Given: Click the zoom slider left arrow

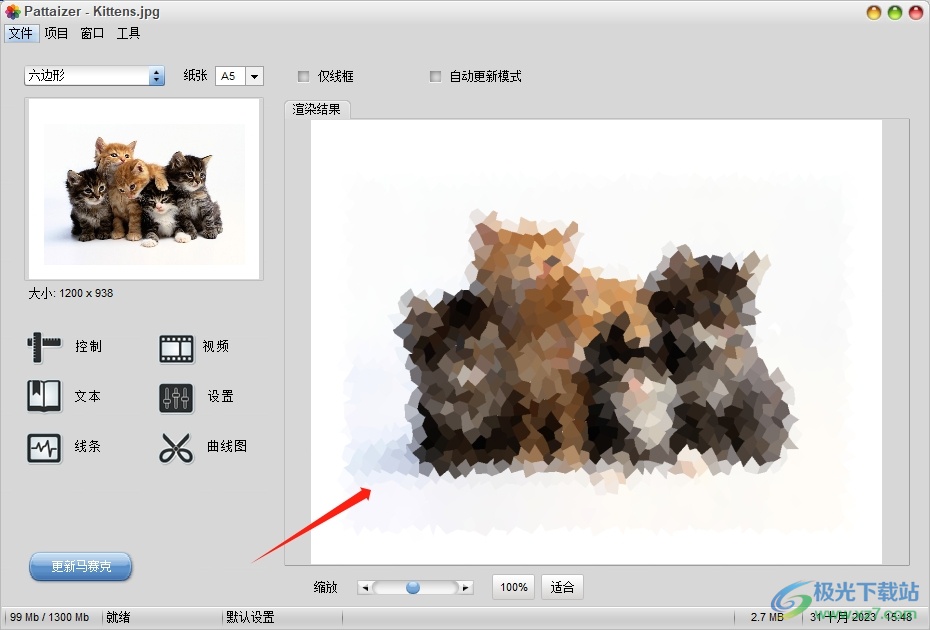Looking at the screenshot, I should click(x=365, y=587).
